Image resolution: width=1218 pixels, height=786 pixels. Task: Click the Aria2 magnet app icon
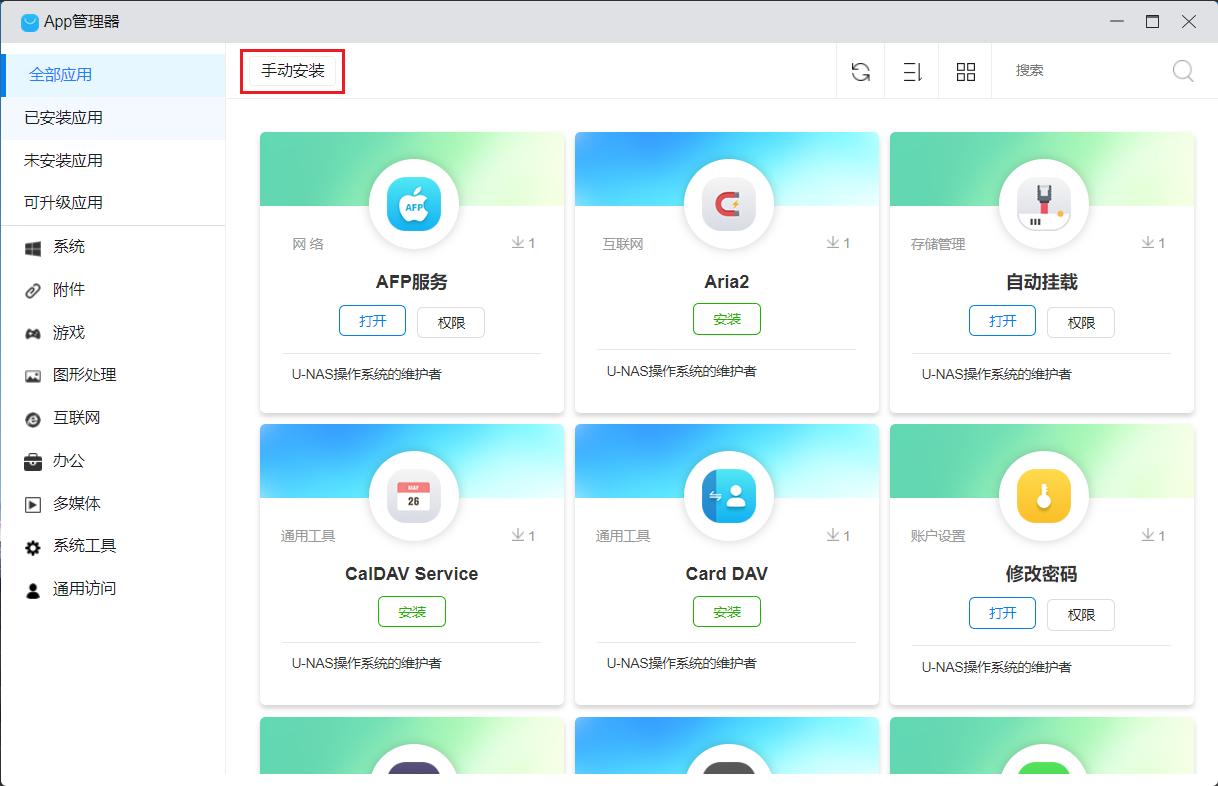tap(727, 205)
